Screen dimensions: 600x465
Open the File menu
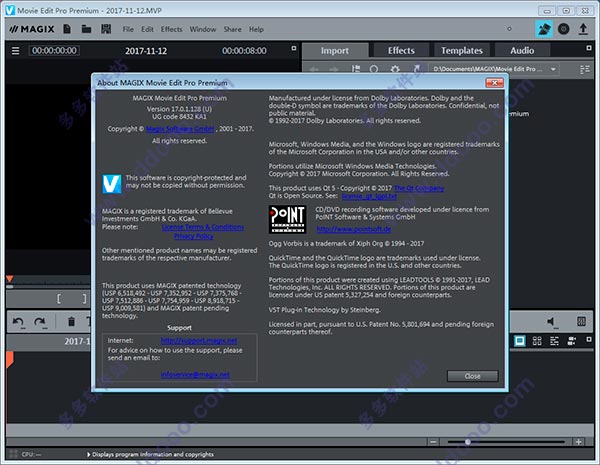point(128,29)
